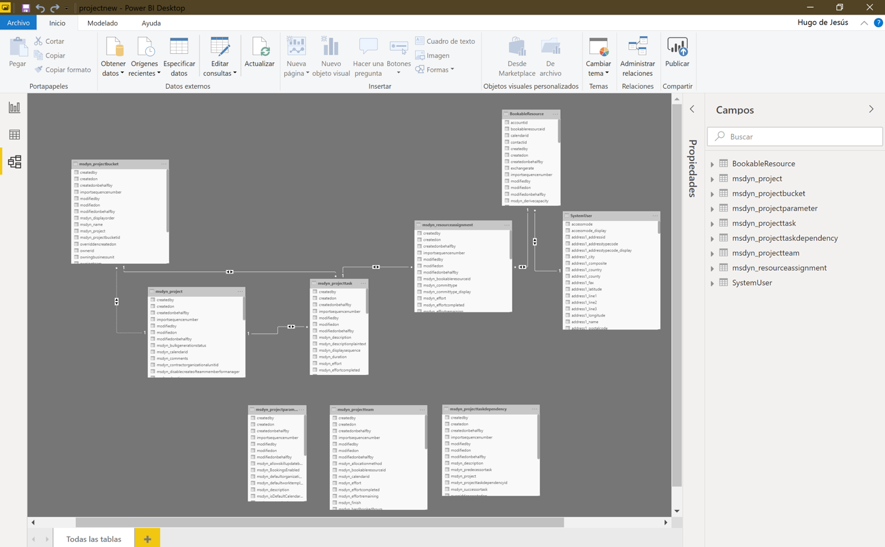Open Orígenes recientes

click(144, 57)
